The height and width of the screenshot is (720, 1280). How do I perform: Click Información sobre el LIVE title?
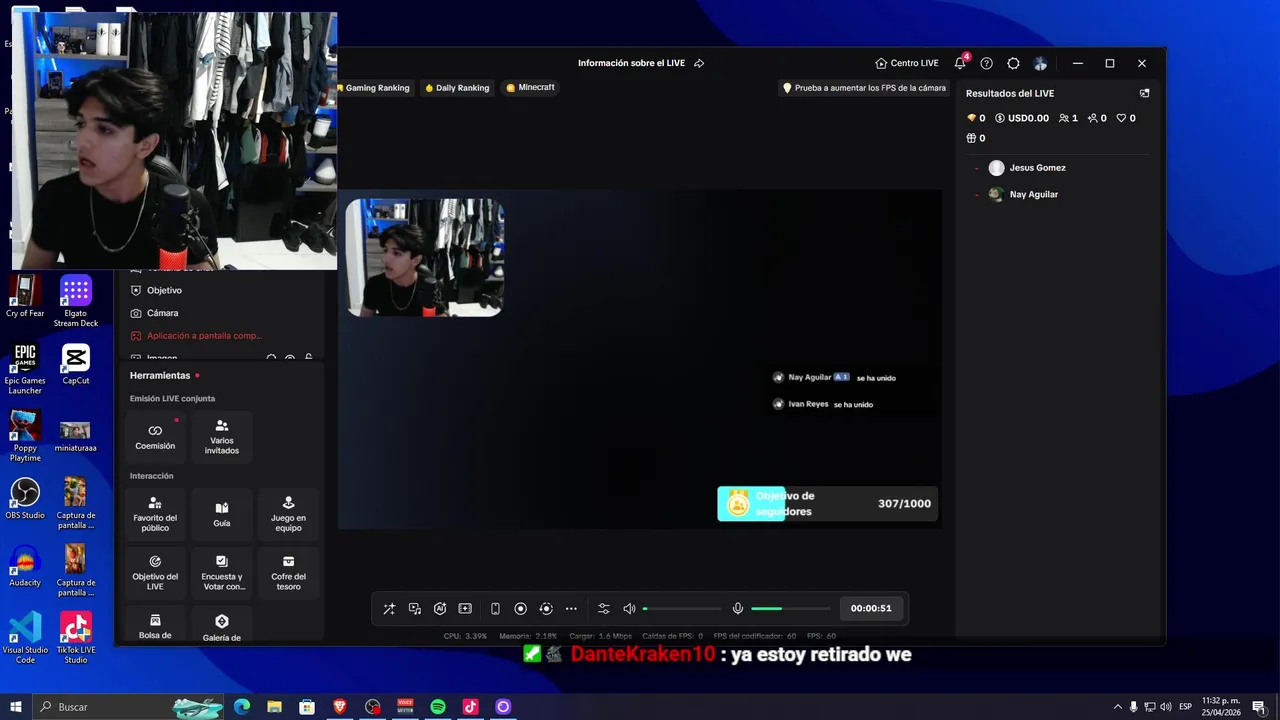point(631,63)
